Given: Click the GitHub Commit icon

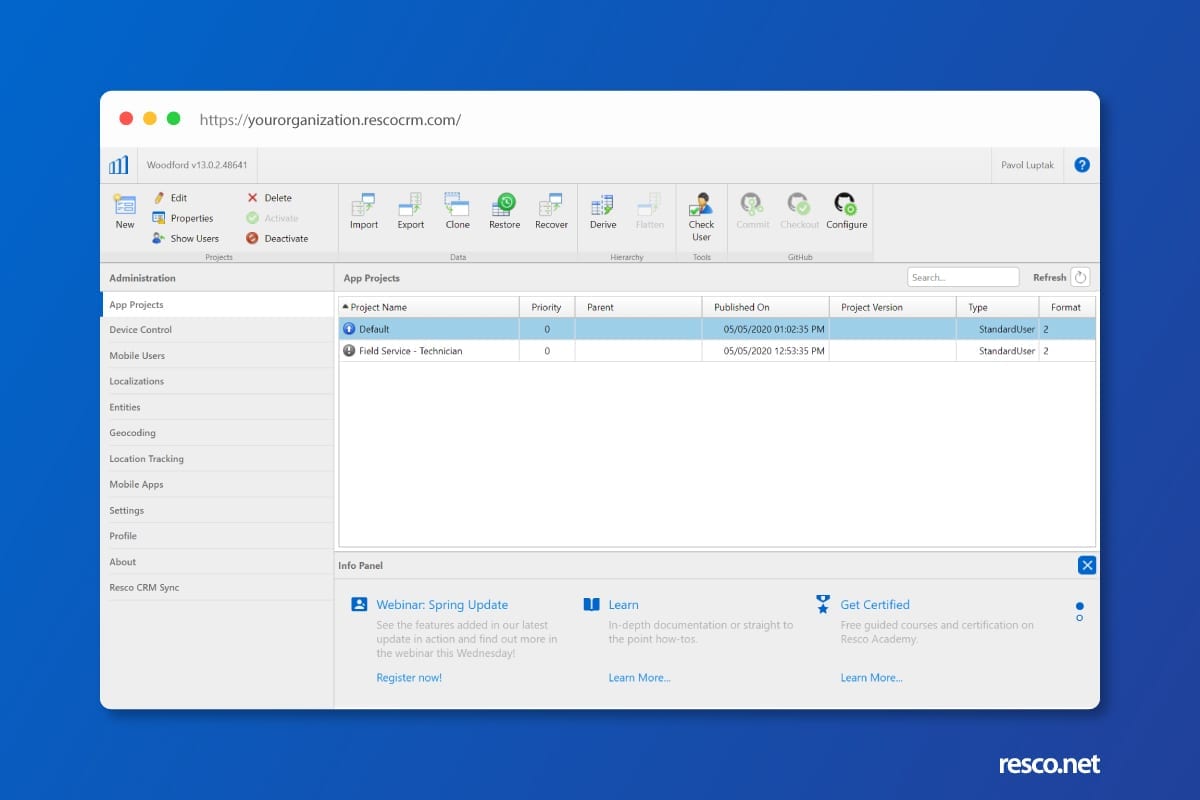Looking at the screenshot, I should (x=752, y=205).
